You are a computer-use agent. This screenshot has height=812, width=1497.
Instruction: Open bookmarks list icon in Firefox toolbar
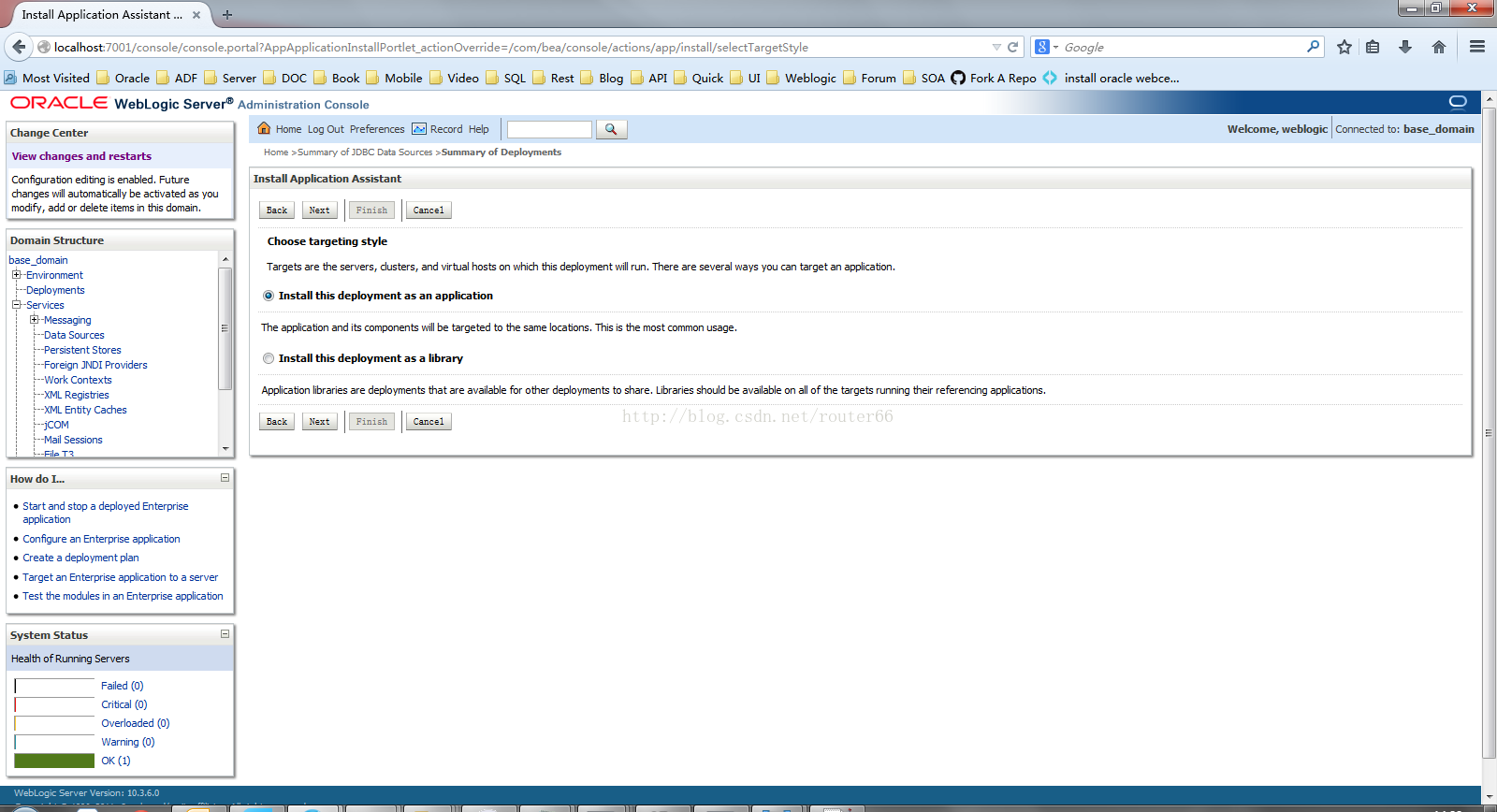click(x=1373, y=47)
